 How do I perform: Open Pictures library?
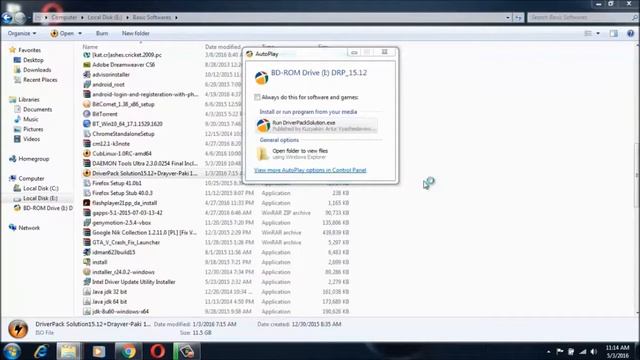tap(33, 129)
